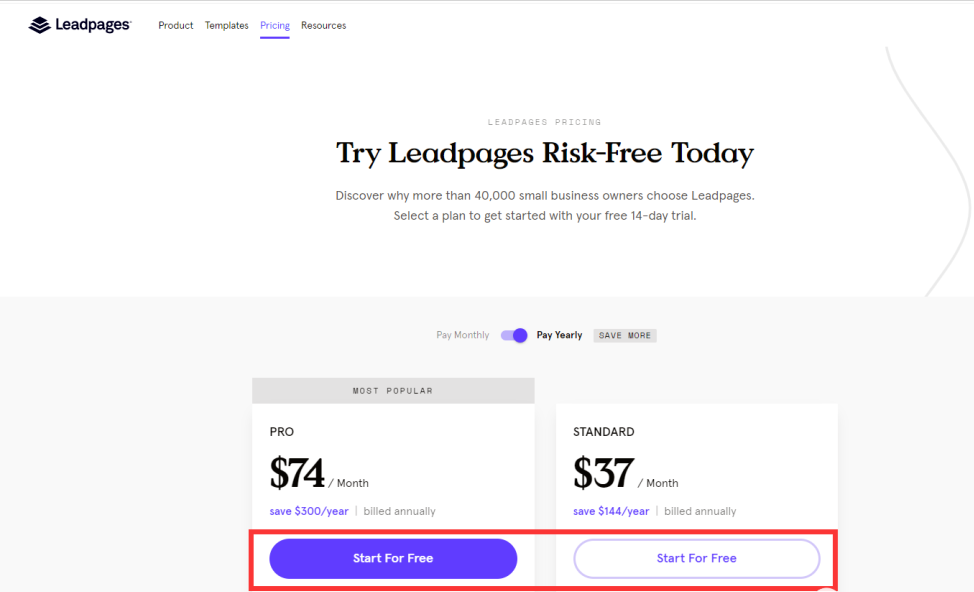Screen dimensions: 974x592
Task: Click the PRO plan title
Action: tap(282, 432)
